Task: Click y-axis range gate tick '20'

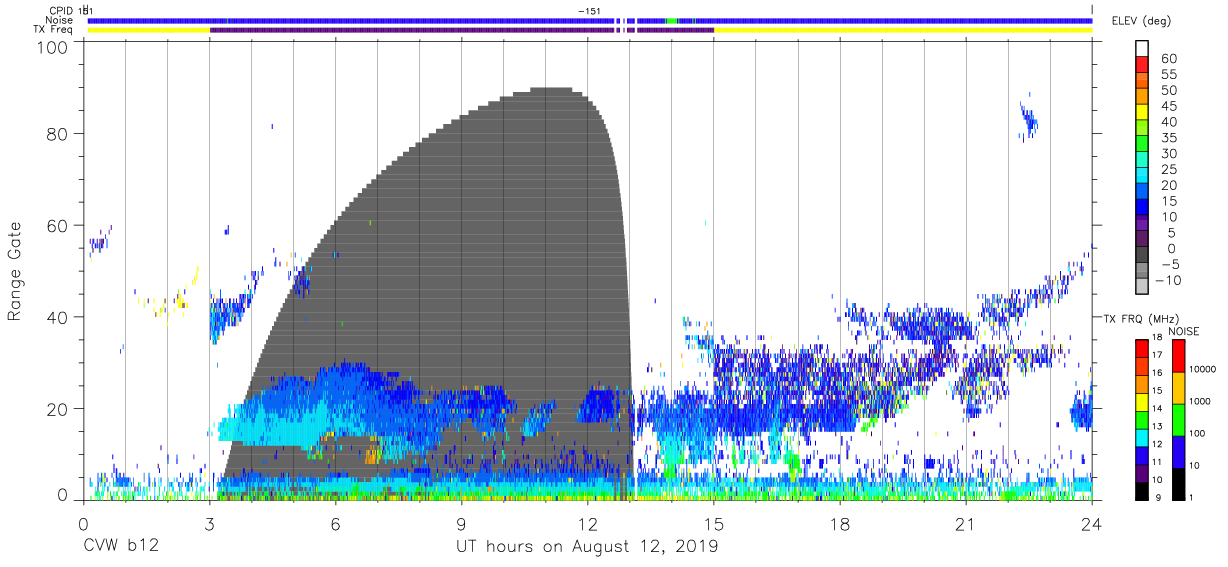Action: [56, 409]
